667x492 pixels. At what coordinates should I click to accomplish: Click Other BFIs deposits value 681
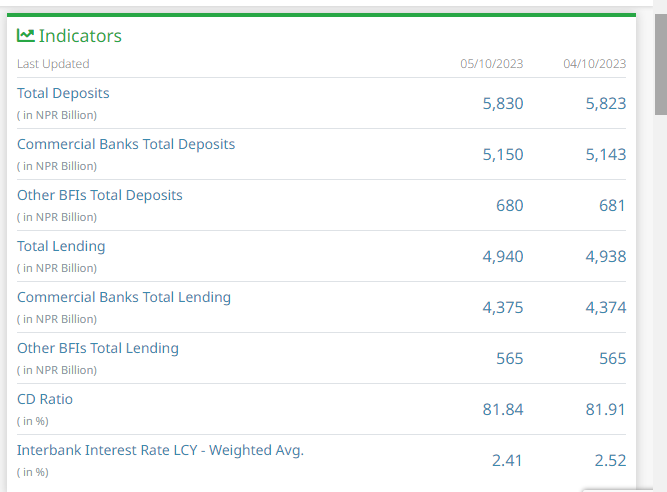611,206
